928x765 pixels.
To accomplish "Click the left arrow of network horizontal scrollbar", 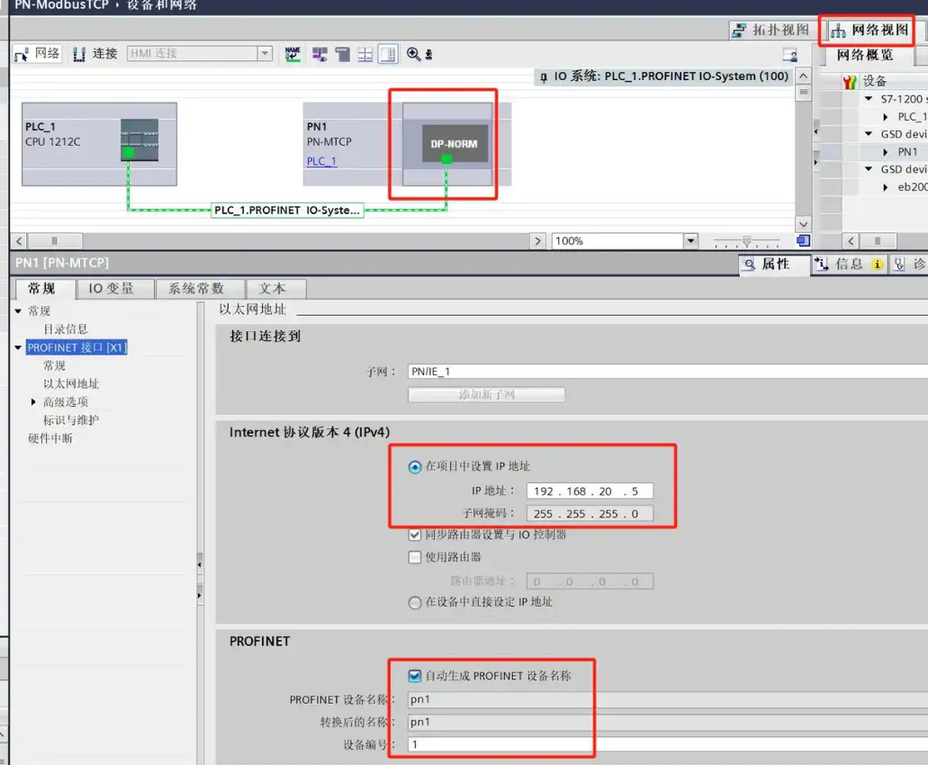I will click(19, 241).
